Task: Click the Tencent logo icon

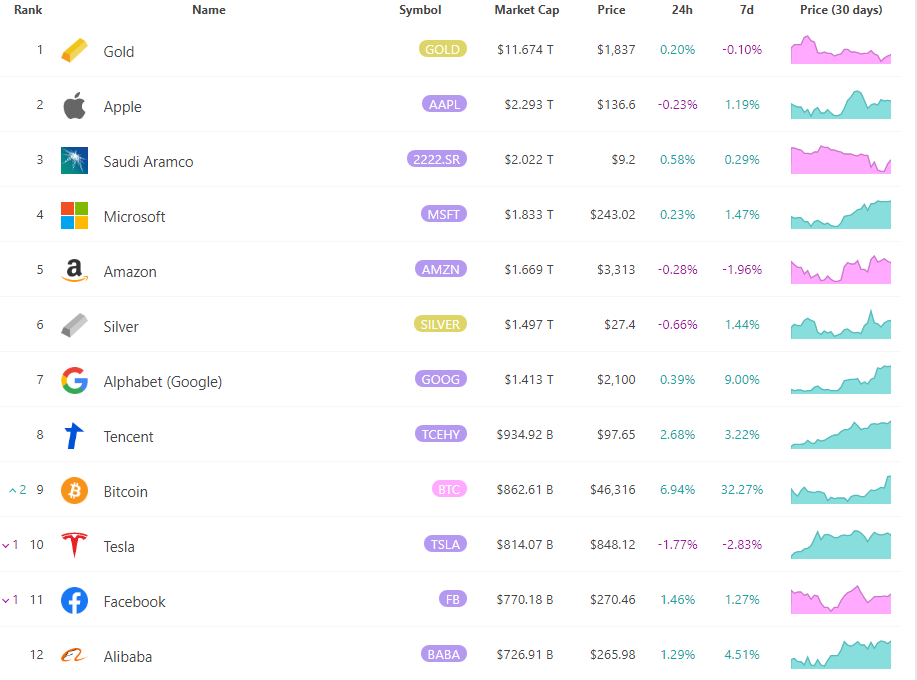Action: pos(74,435)
